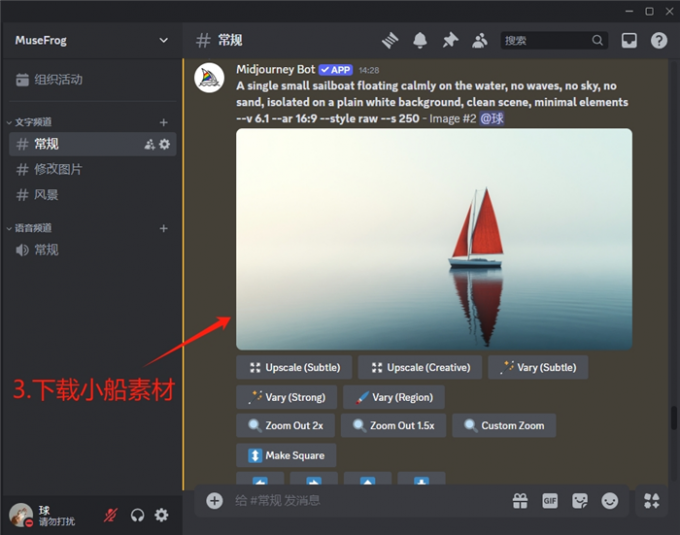Toggle headphone deafen icon

137,515
